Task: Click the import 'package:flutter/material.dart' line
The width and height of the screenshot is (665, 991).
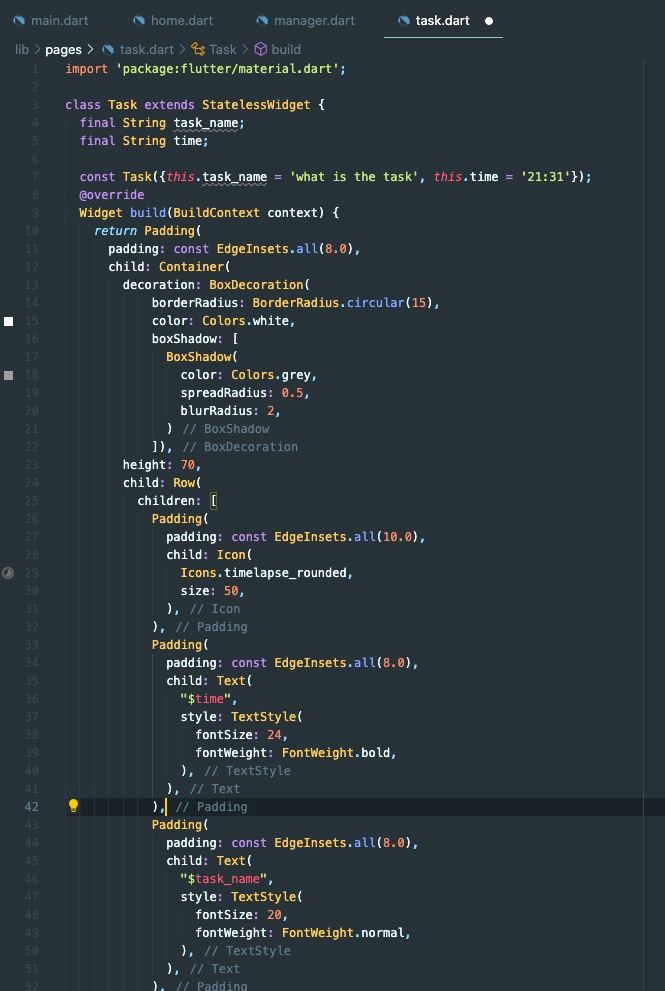Action: pyautogui.click(x=205, y=68)
